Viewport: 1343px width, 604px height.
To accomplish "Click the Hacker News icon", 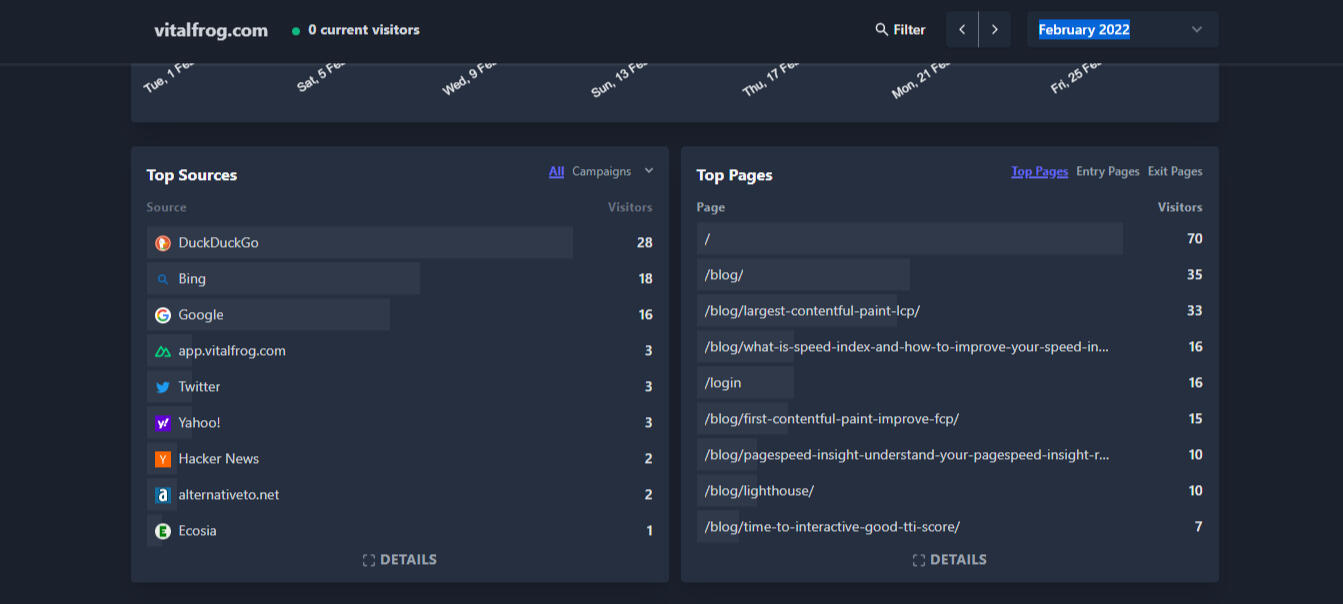I will (x=163, y=459).
